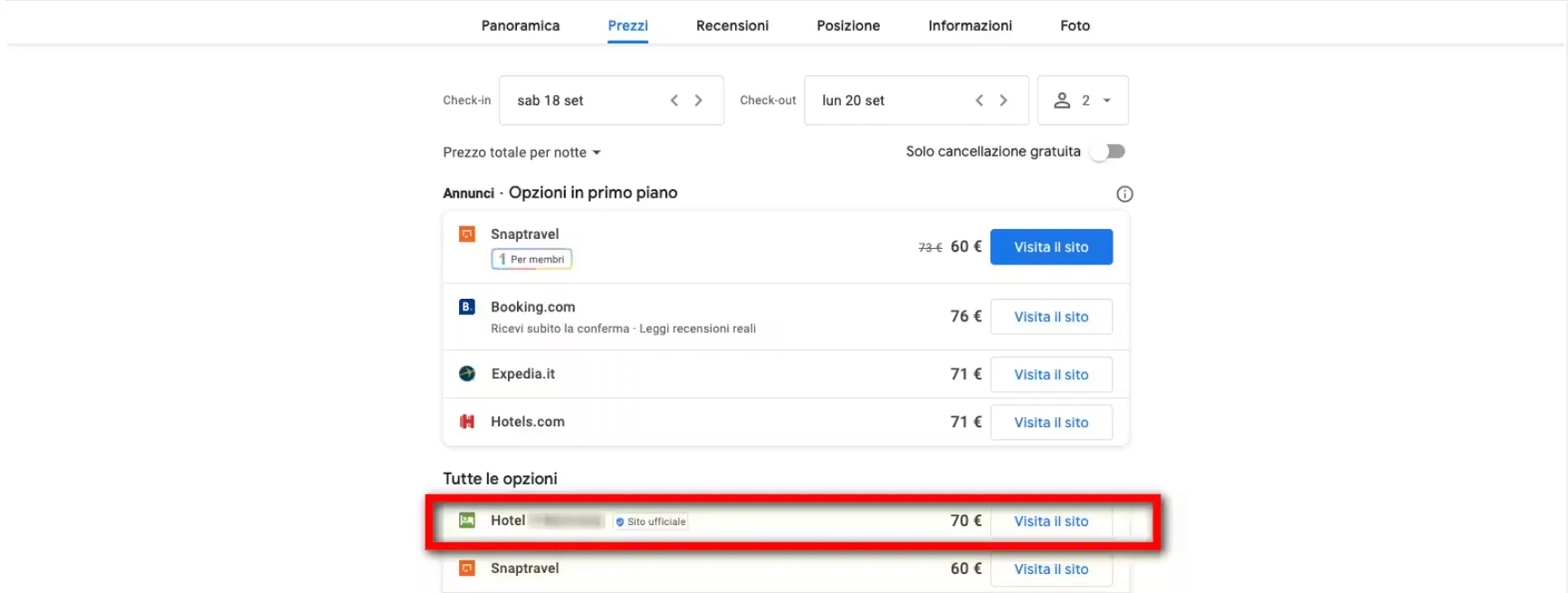
Task: Enable Solo cancellazione gratuita toggle
Action: pyautogui.click(x=1109, y=152)
